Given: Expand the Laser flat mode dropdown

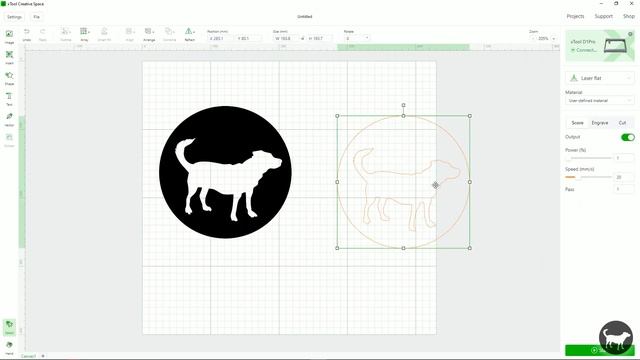Looking at the screenshot, I should point(600,78).
